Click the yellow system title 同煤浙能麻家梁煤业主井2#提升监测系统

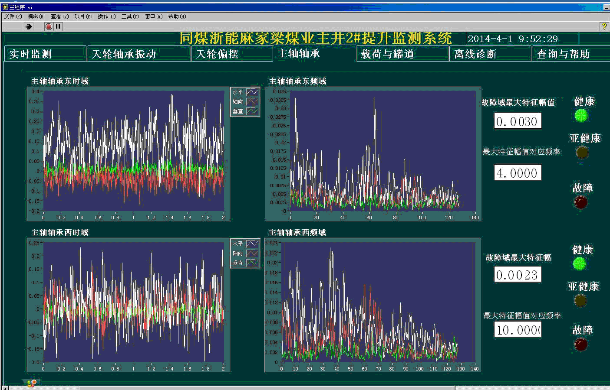(x=316, y=38)
